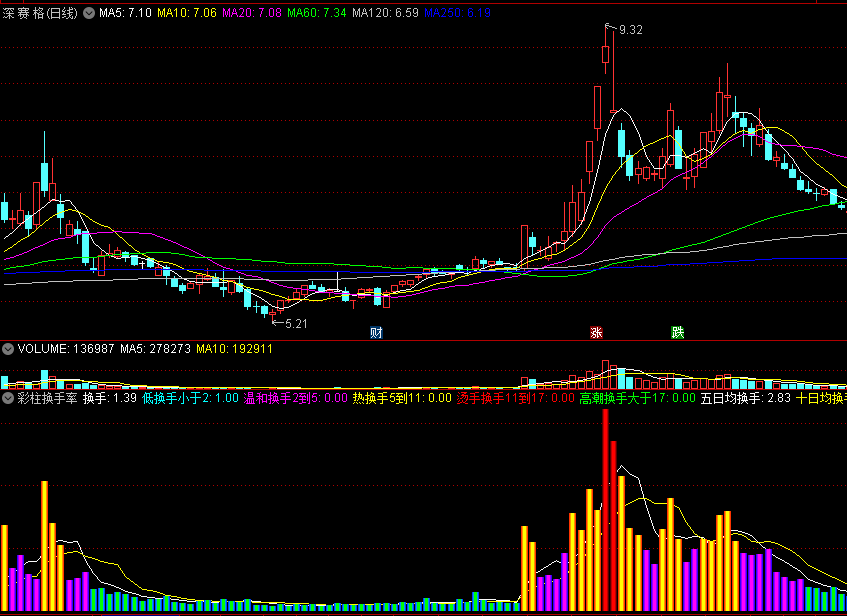The height and width of the screenshot is (616, 847).
Task: Click the volume MA10: 192911 label
Action: (234, 349)
